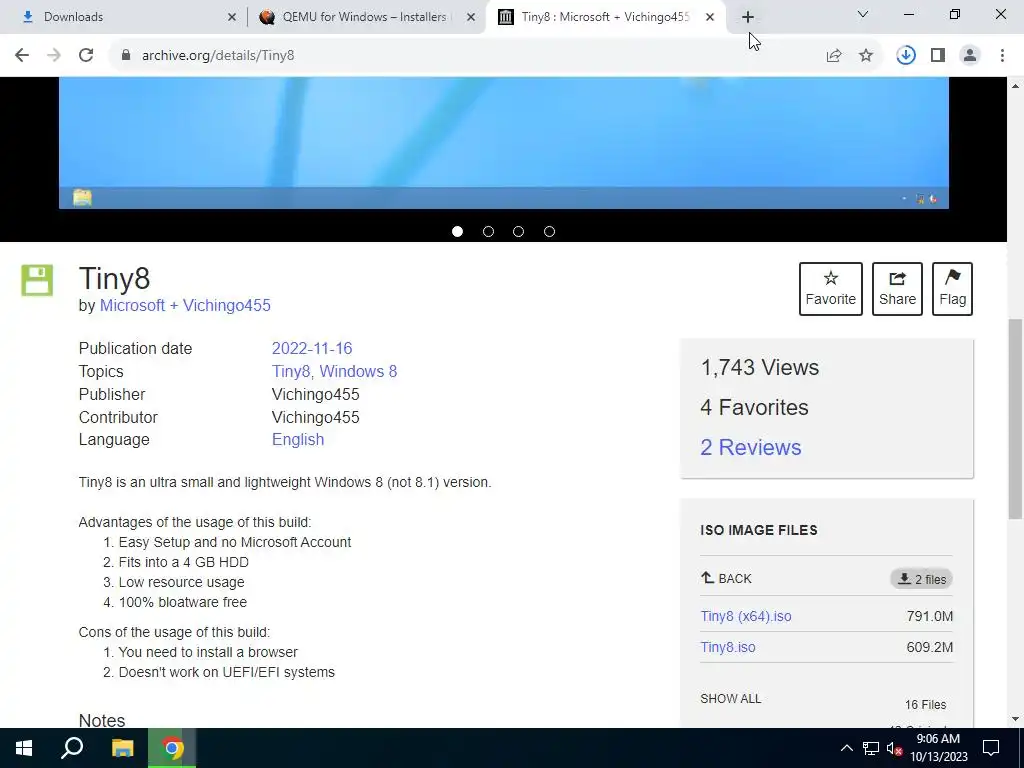This screenshot has height=768, width=1024.
Task: Open taskbar clock and date
Action: tap(938, 748)
